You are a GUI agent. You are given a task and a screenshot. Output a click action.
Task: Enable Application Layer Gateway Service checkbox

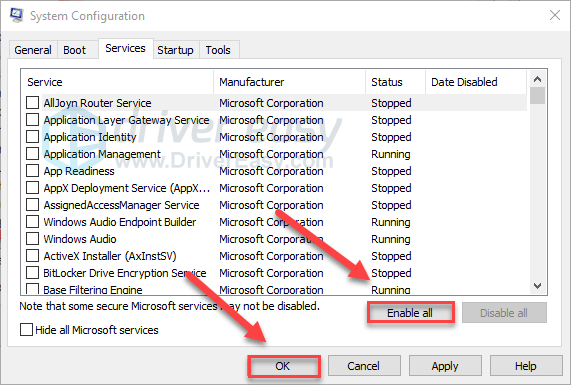(32, 120)
